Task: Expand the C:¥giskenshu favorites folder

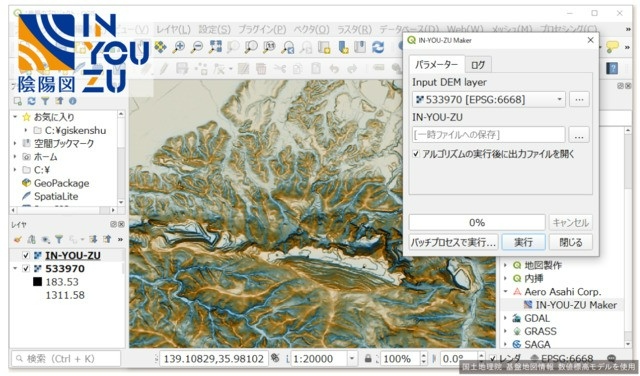Action: point(26,130)
